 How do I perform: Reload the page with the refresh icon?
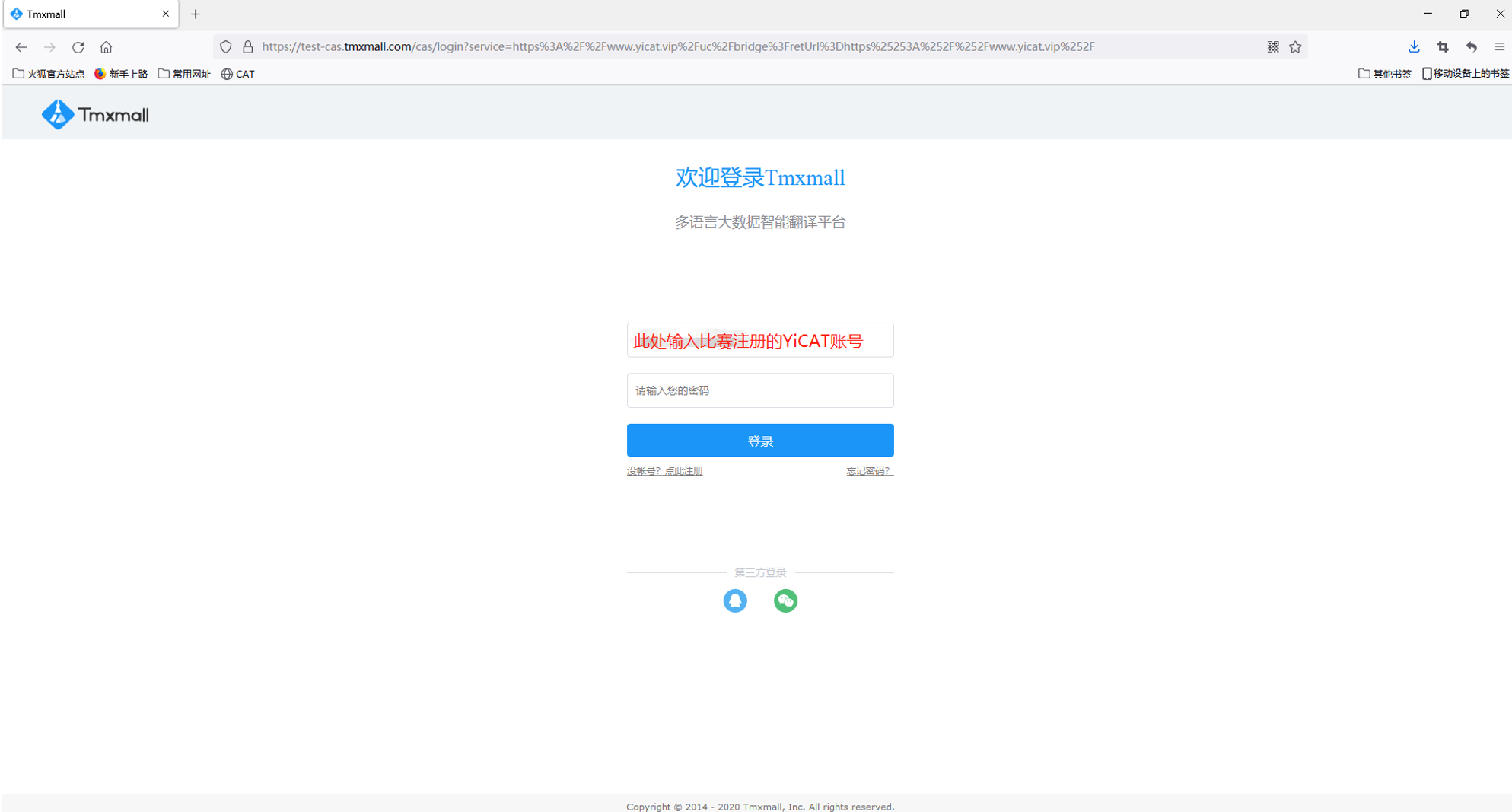(x=78, y=47)
